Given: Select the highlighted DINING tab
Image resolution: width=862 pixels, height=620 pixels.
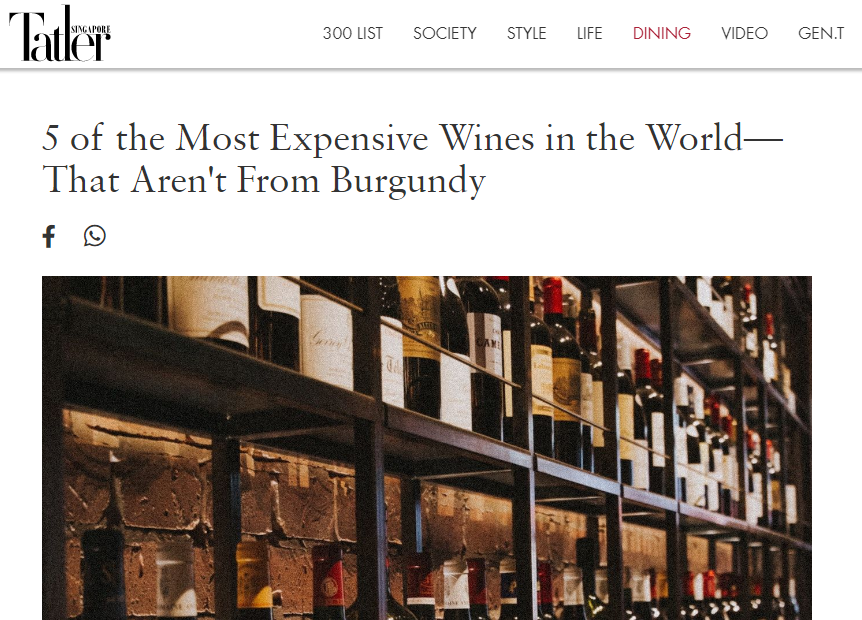Looking at the screenshot, I should click(x=661, y=34).
